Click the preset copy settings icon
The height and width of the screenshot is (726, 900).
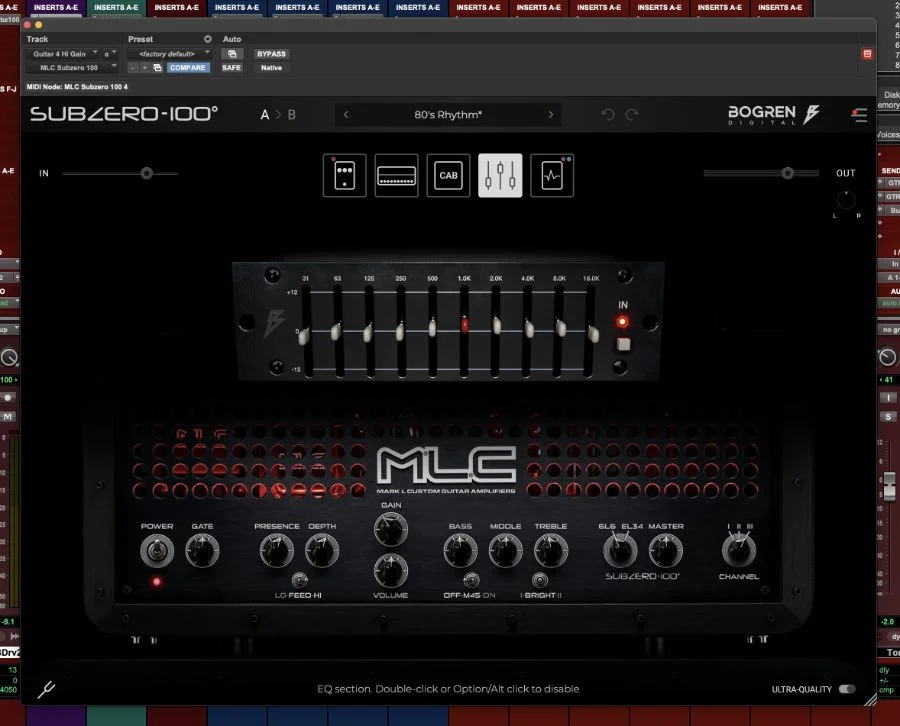coord(157,68)
